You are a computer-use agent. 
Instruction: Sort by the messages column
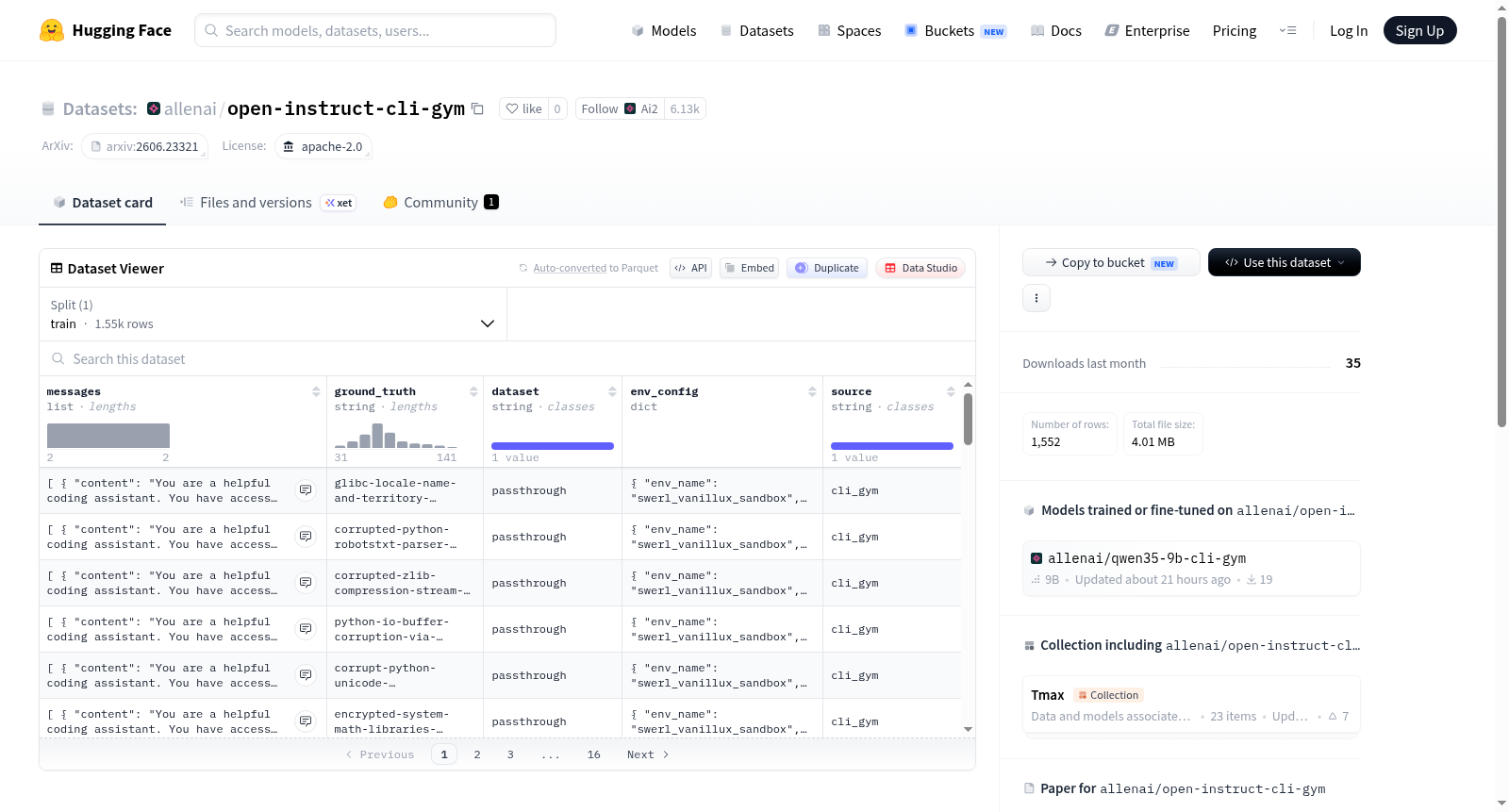[x=316, y=391]
